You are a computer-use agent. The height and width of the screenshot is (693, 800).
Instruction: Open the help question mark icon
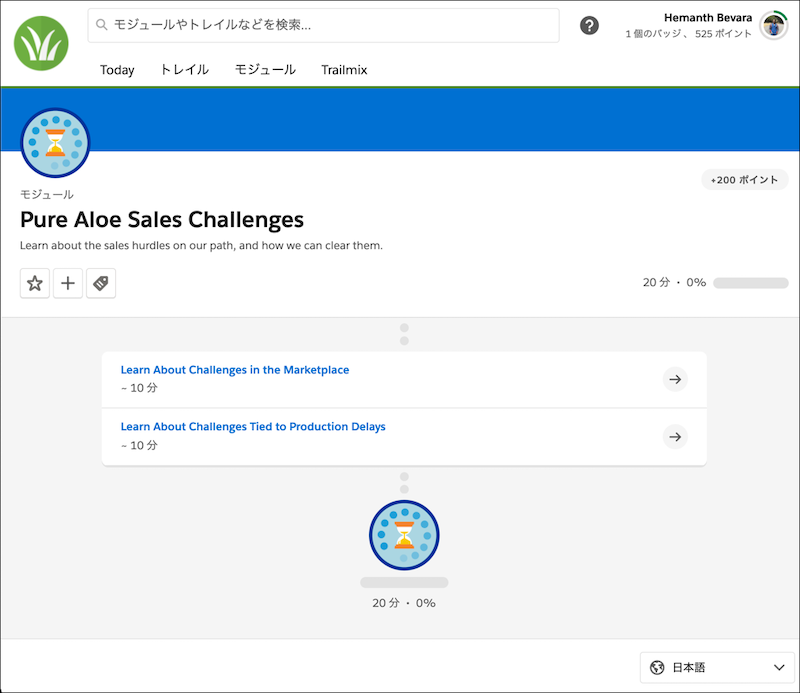coord(589,25)
